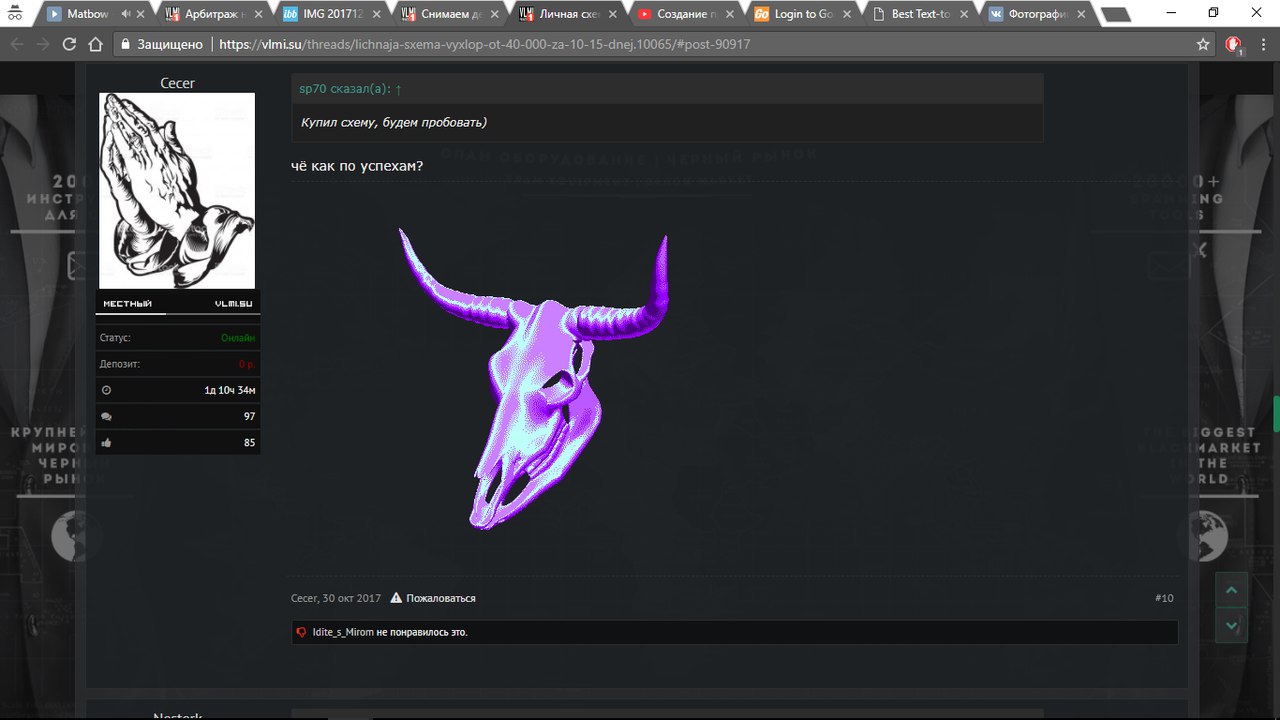Screen dimensions: 1280x720
Task: Click the praying hands avatar image
Action: [x=177, y=190]
